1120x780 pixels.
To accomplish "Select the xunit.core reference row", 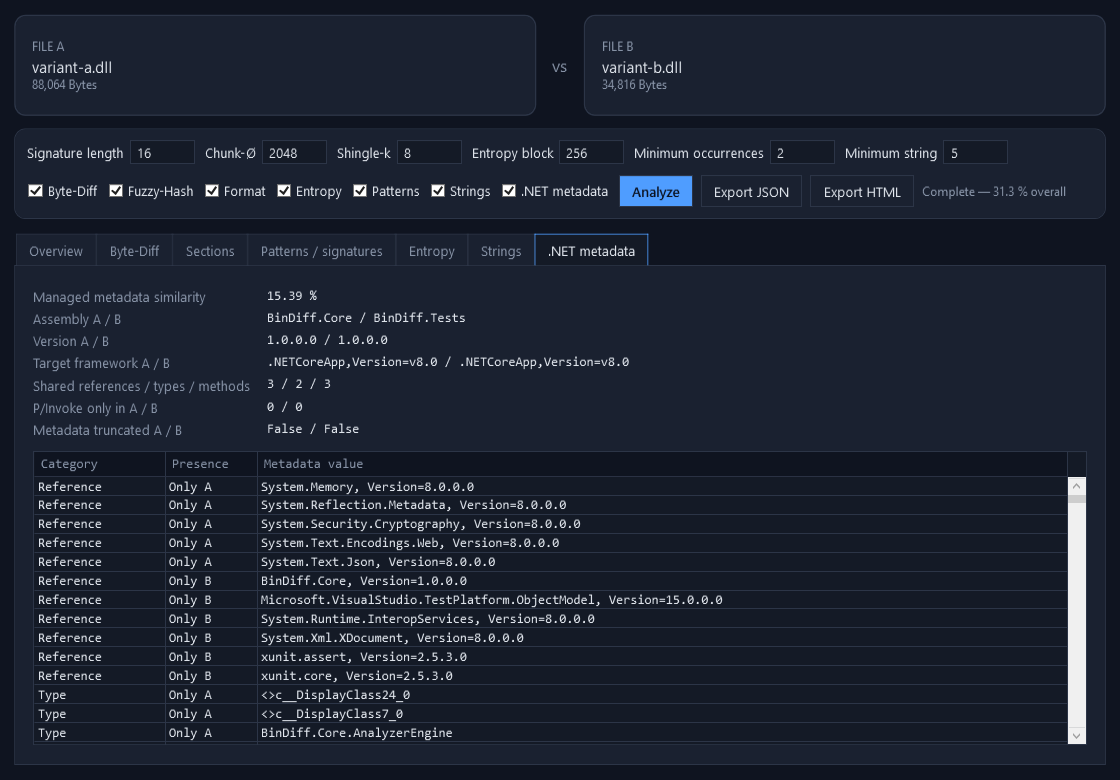I will [x=550, y=676].
